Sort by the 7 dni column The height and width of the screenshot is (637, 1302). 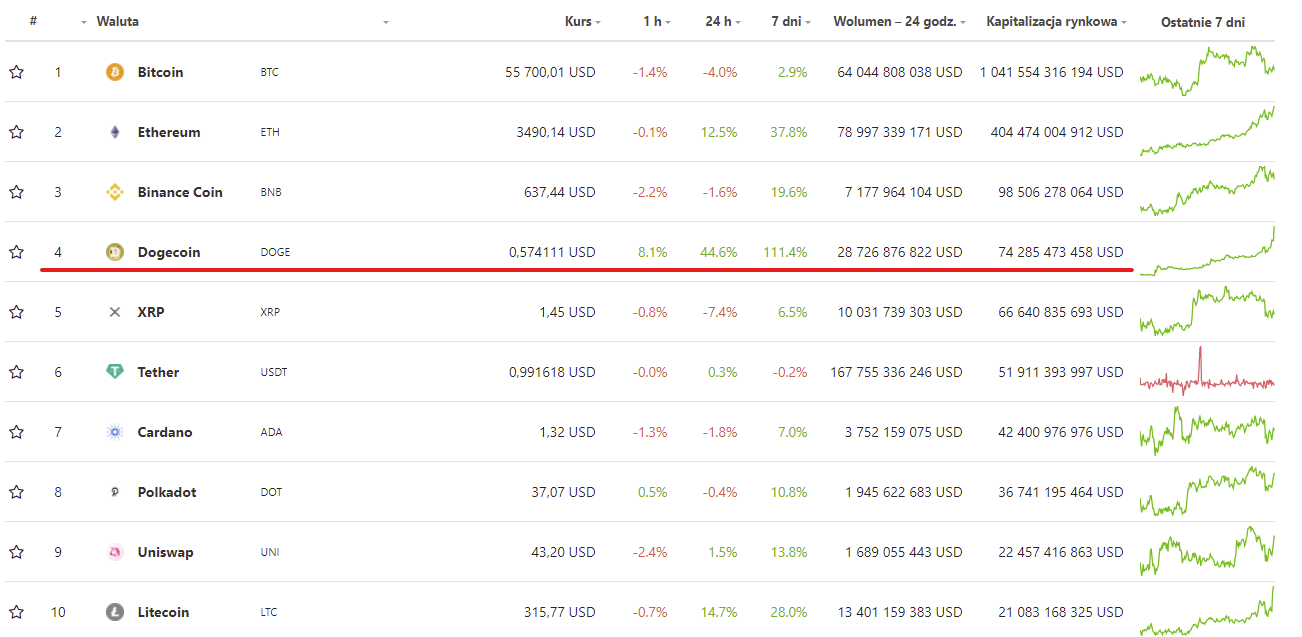(790, 21)
